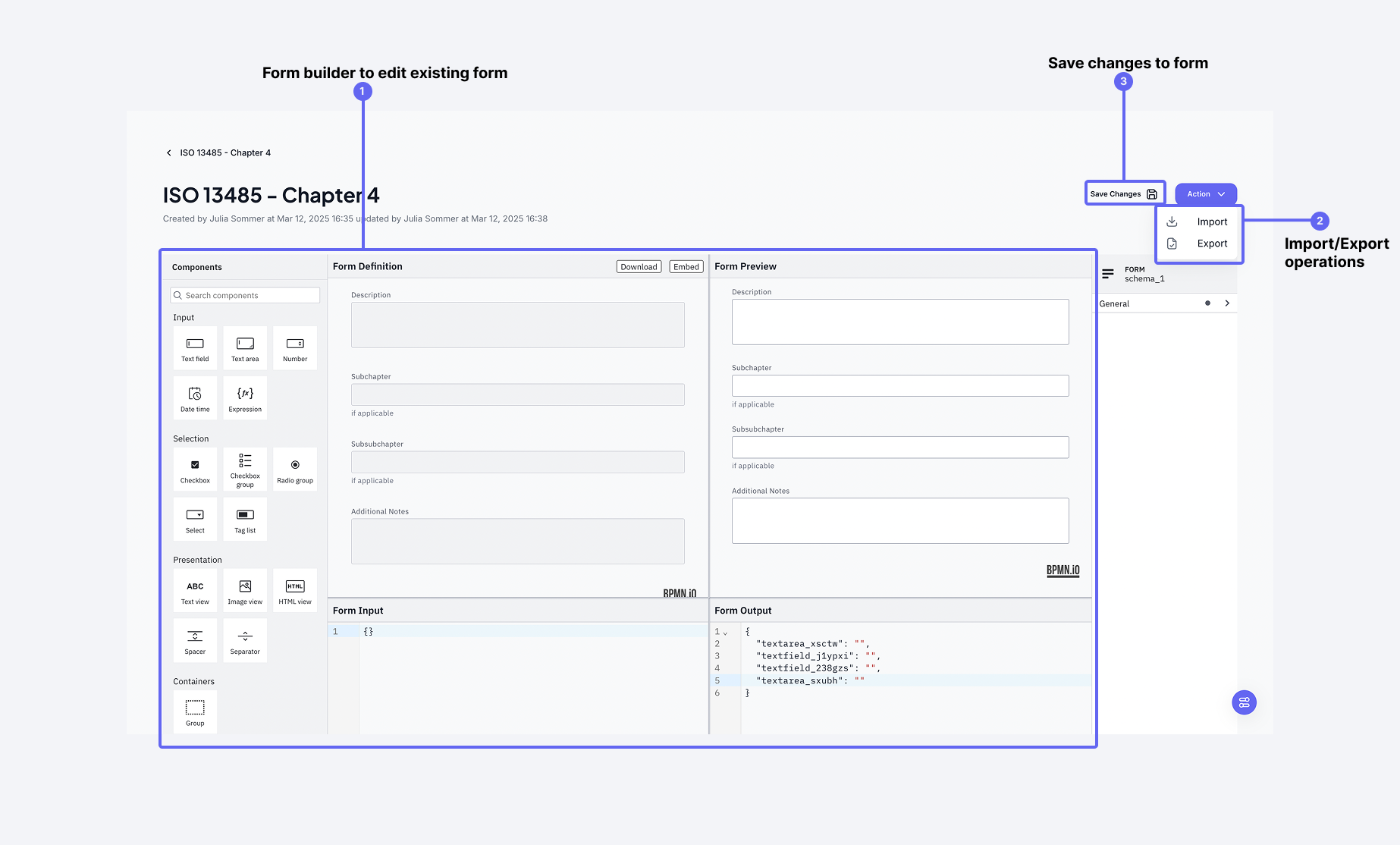The height and width of the screenshot is (845, 1400).
Task: Go back via ISO 13485 breadcrumb arrow
Action: point(168,153)
